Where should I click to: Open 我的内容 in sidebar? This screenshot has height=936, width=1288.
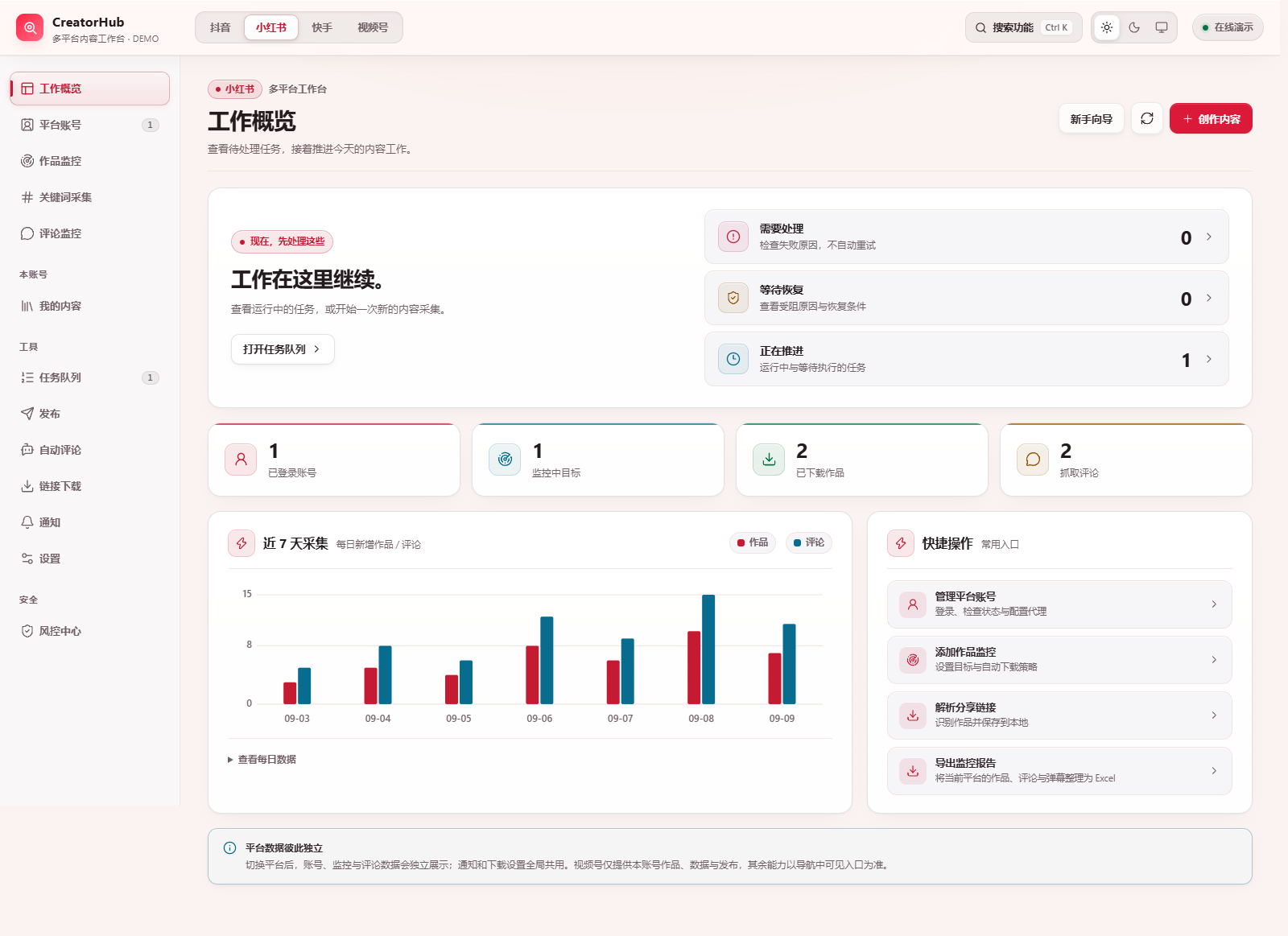click(89, 306)
